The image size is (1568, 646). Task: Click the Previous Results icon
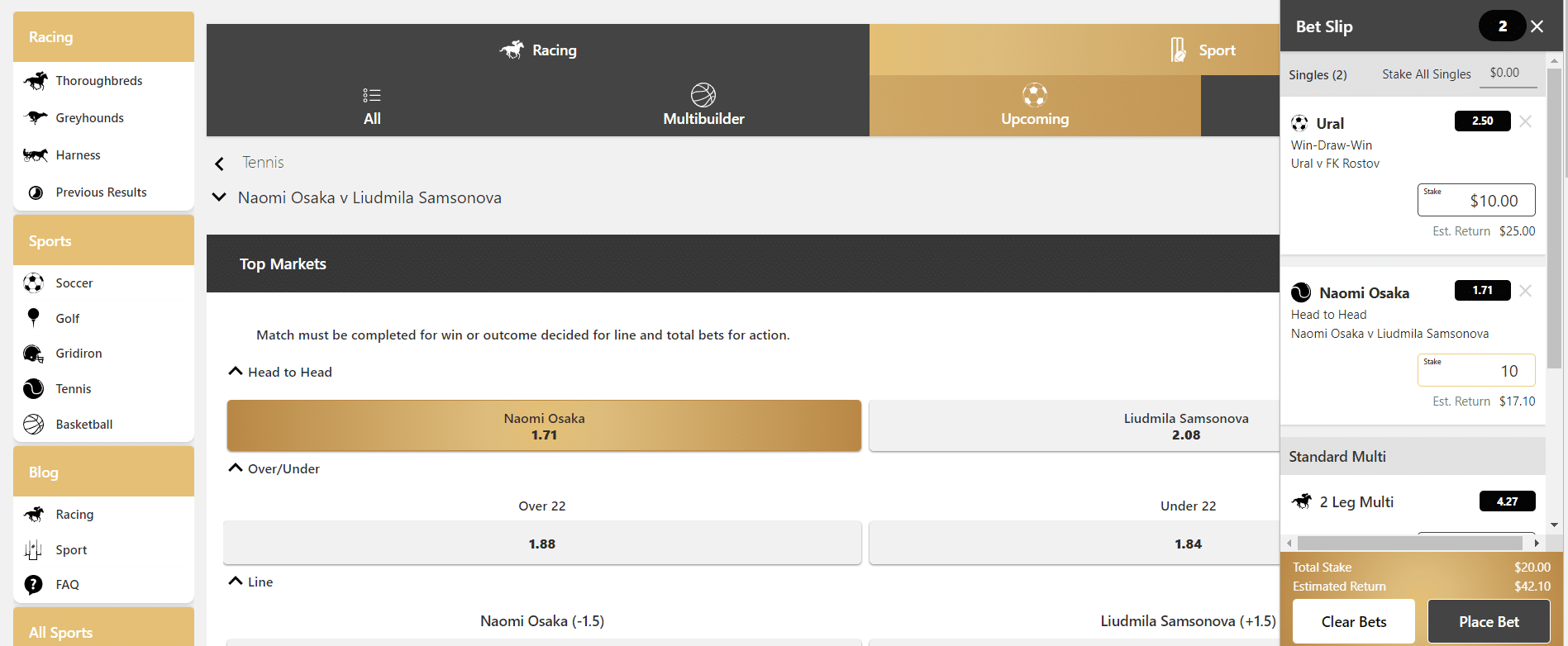click(36, 192)
